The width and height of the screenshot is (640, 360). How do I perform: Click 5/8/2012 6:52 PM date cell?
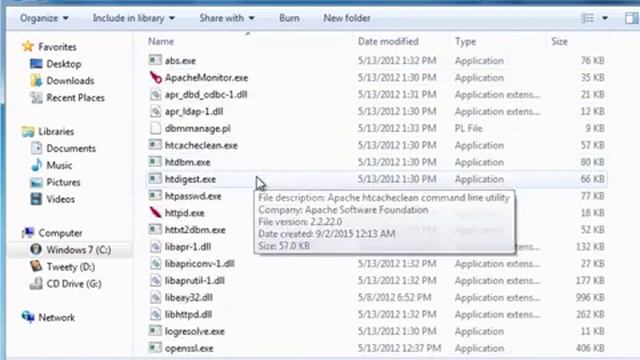394,298
